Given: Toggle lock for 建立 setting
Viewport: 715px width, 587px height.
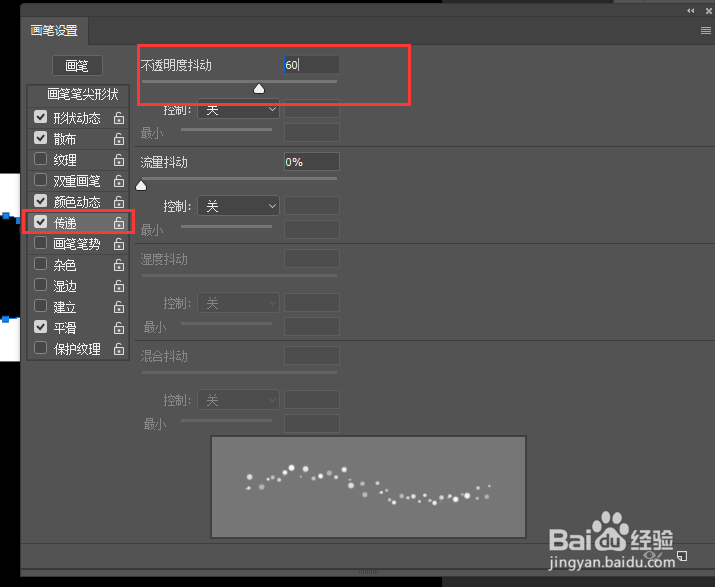Looking at the screenshot, I should click(x=119, y=307).
